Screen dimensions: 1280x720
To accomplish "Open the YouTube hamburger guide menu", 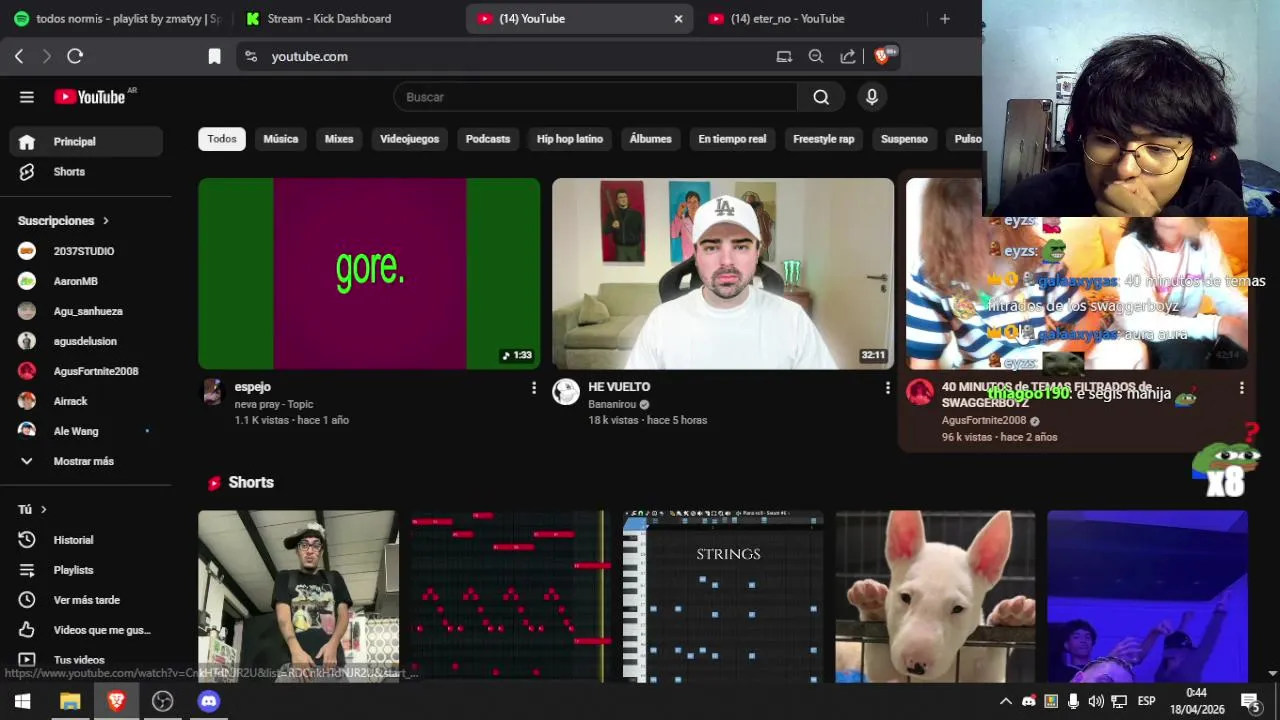I will point(27,97).
